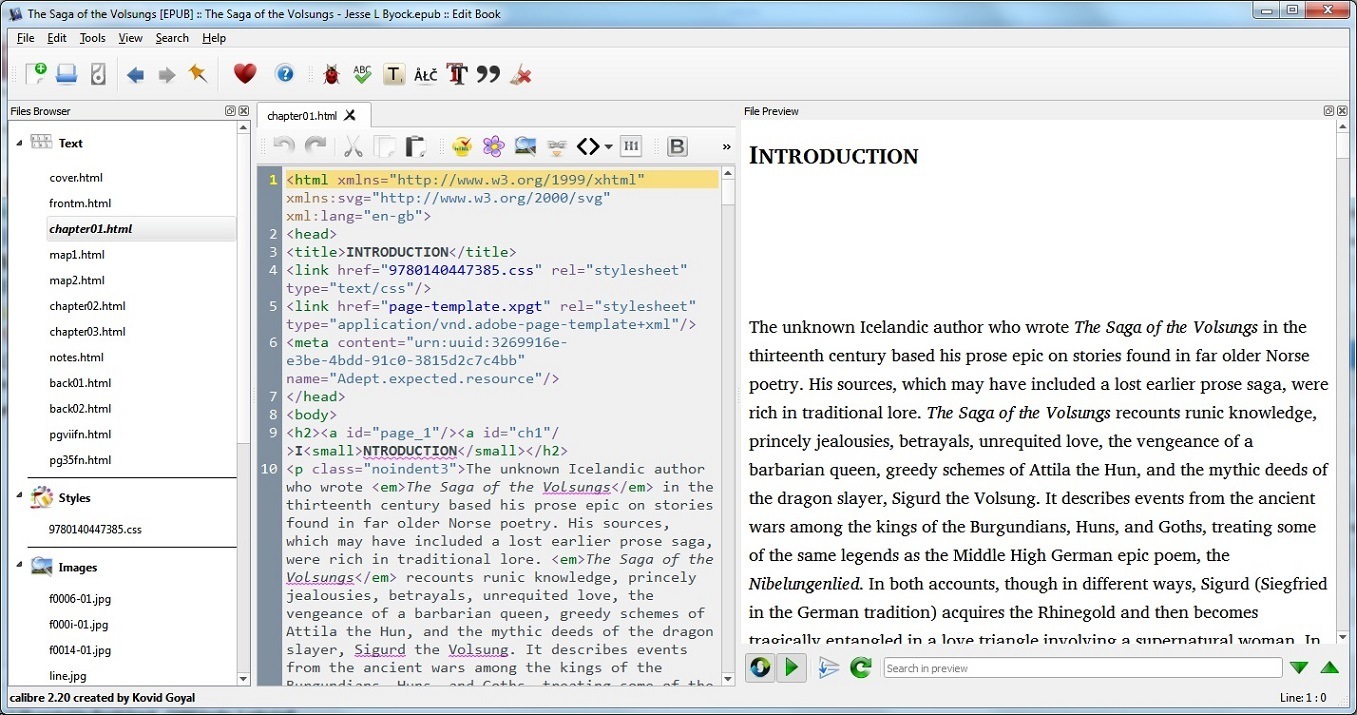Reload the preview with the green refresh icon
The width and height of the screenshot is (1357, 715).
point(860,667)
